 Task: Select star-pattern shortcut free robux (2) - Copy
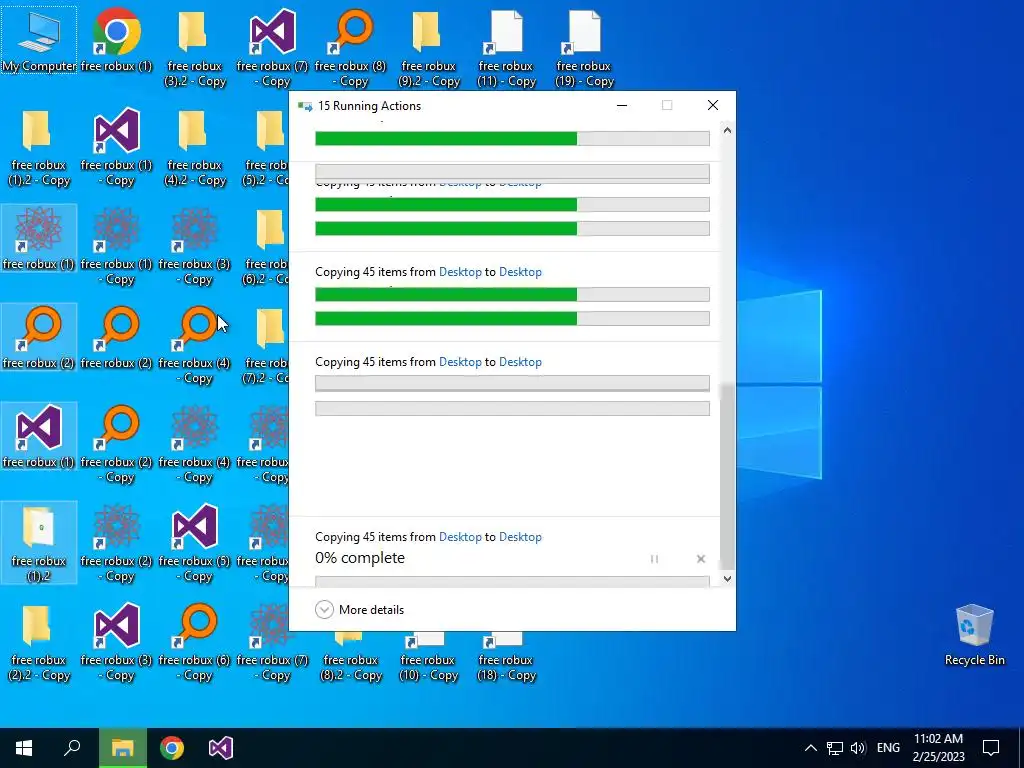coord(116,543)
